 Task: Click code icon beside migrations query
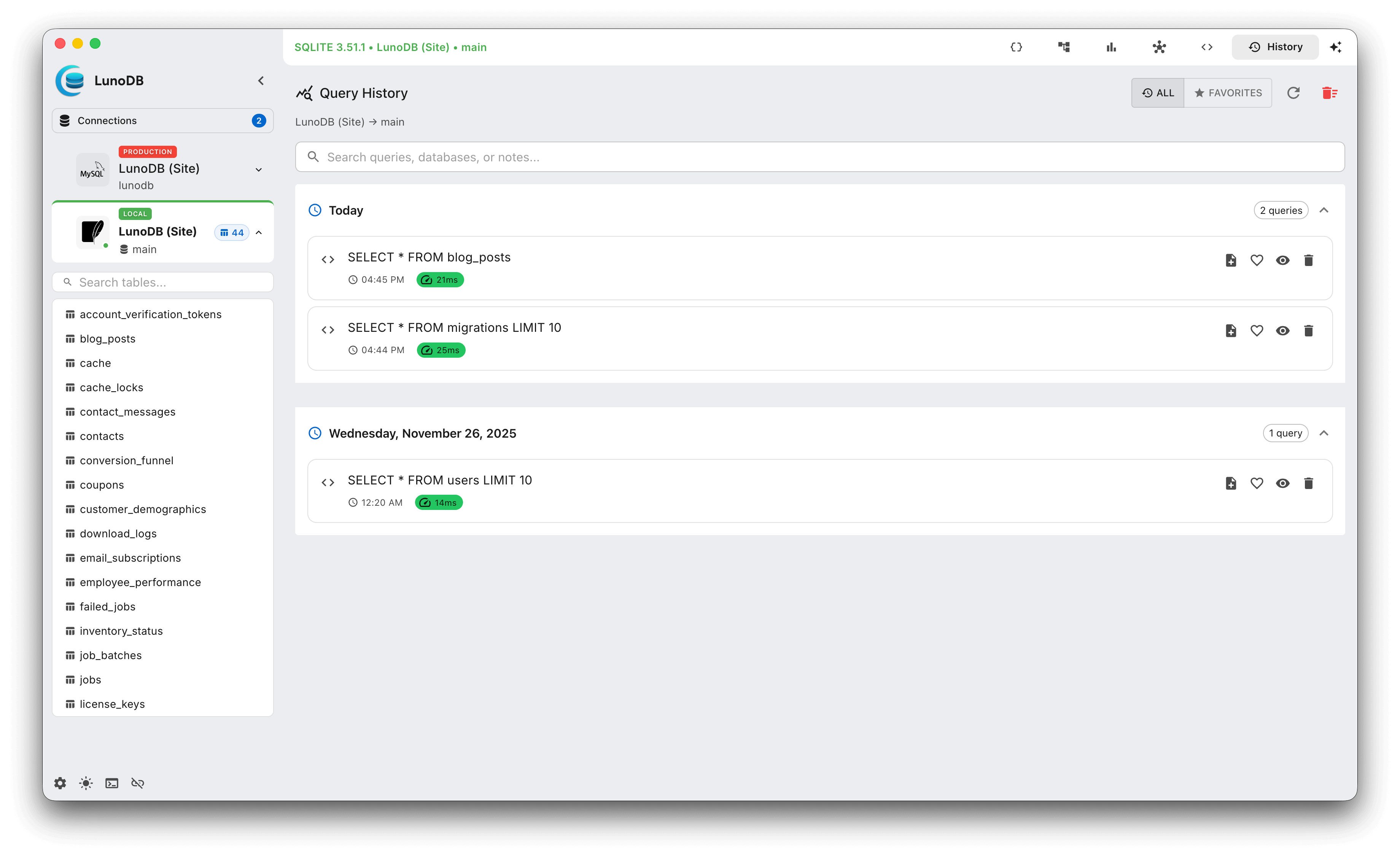(328, 330)
